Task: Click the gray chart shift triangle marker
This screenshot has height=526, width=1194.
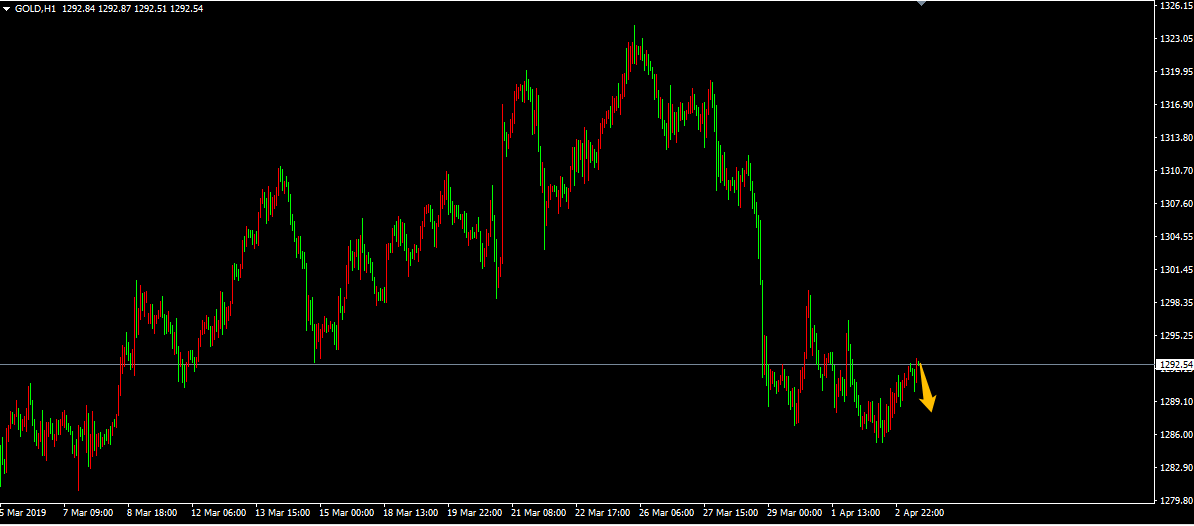Action: coord(921,4)
